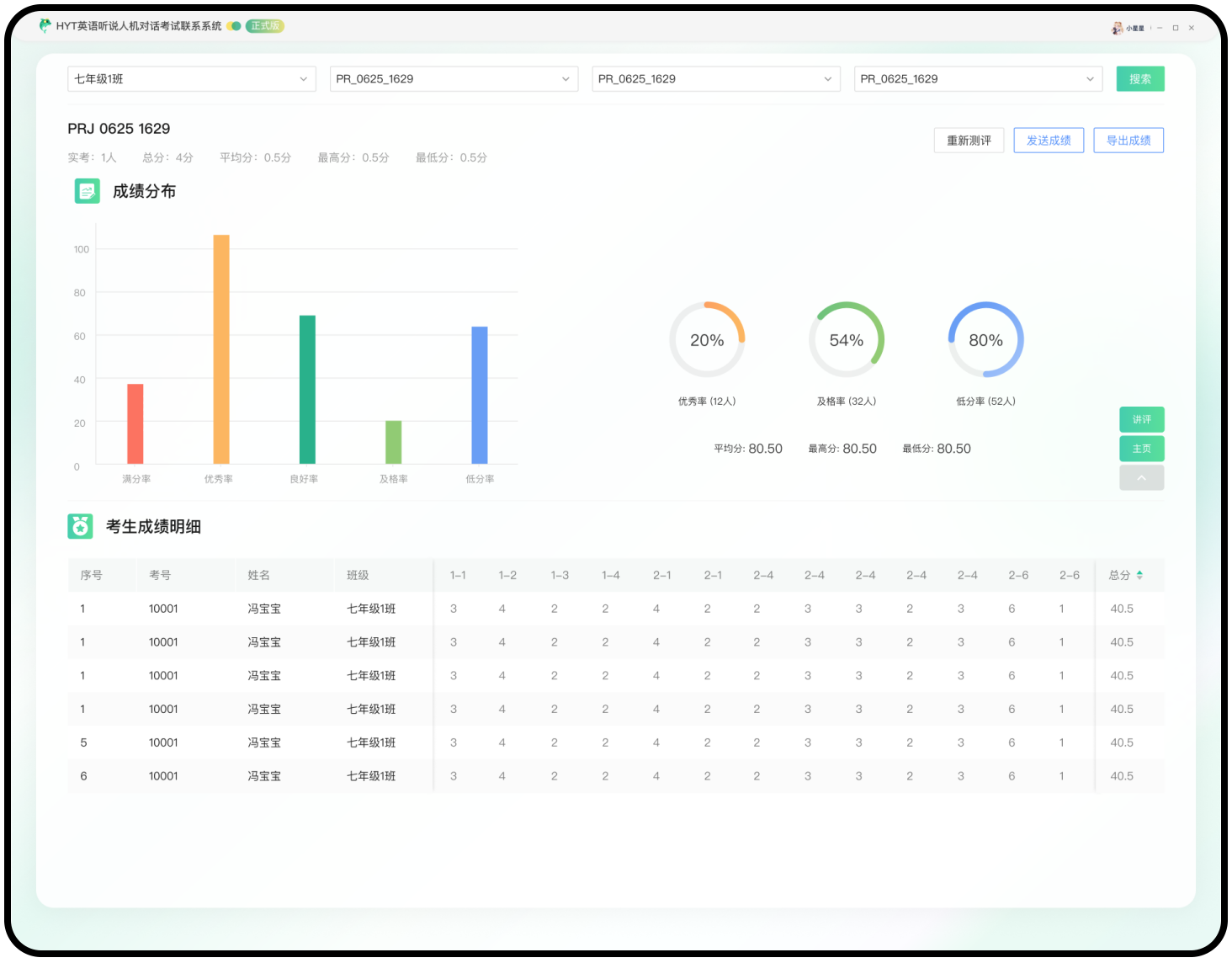Maximize the window with the square icon
The width and height of the screenshot is (1232, 963).
coord(1176,28)
